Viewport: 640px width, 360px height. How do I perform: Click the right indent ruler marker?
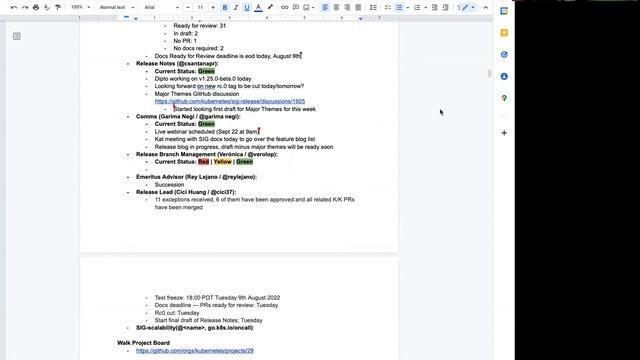tap(360, 18)
